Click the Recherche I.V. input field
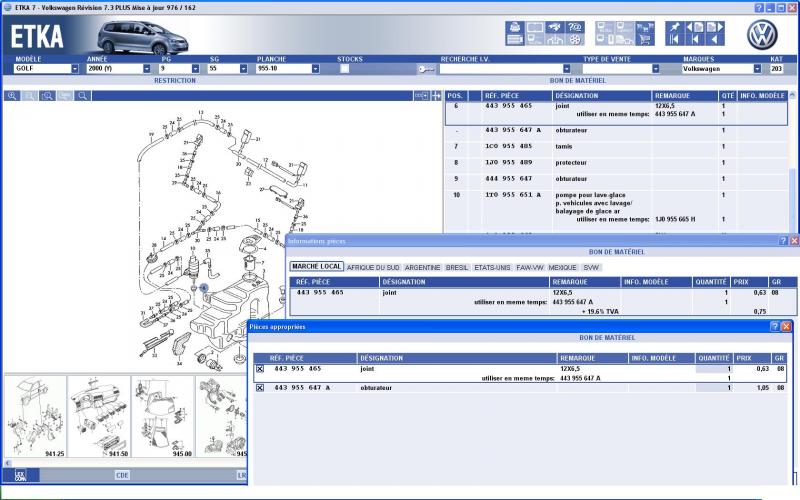This screenshot has height=500, width=800. click(x=501, y=69)
